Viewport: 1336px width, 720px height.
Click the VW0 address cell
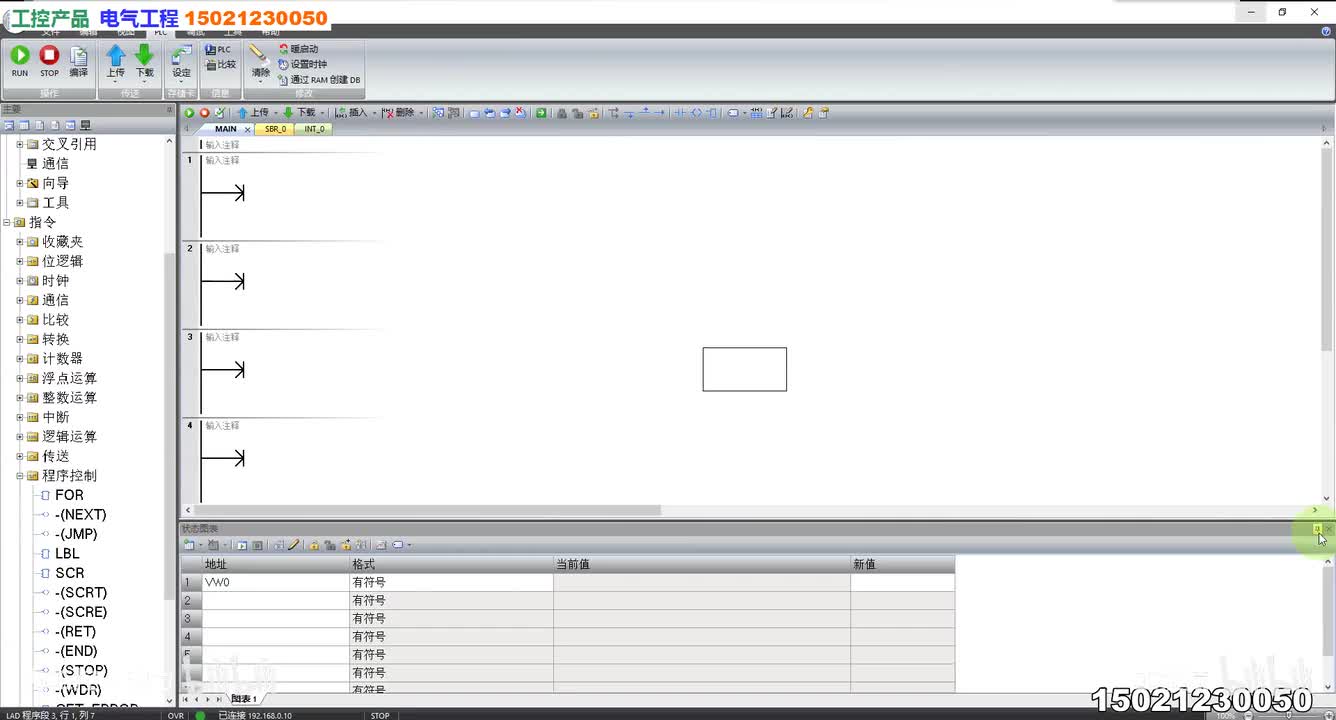pyautogui.click(x=275, y=582)
